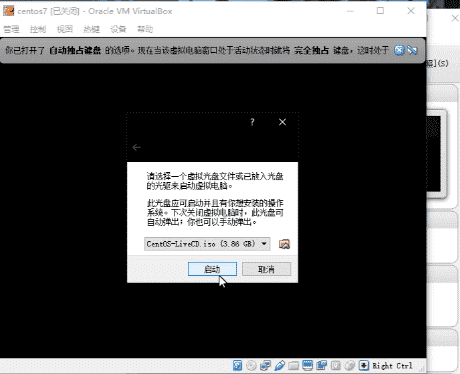Click the video capture status bar icon
460x374 pixels.
coord(321,366)
